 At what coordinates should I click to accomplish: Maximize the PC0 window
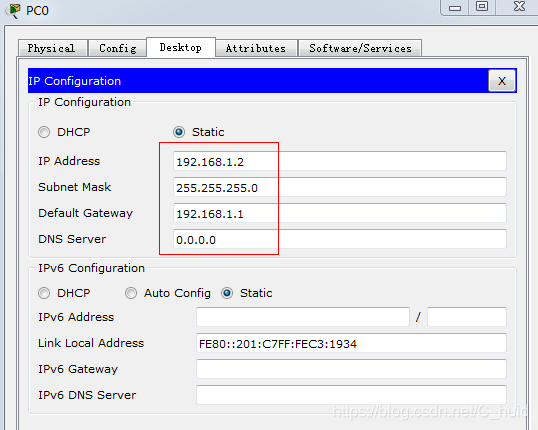coord(482,7)
